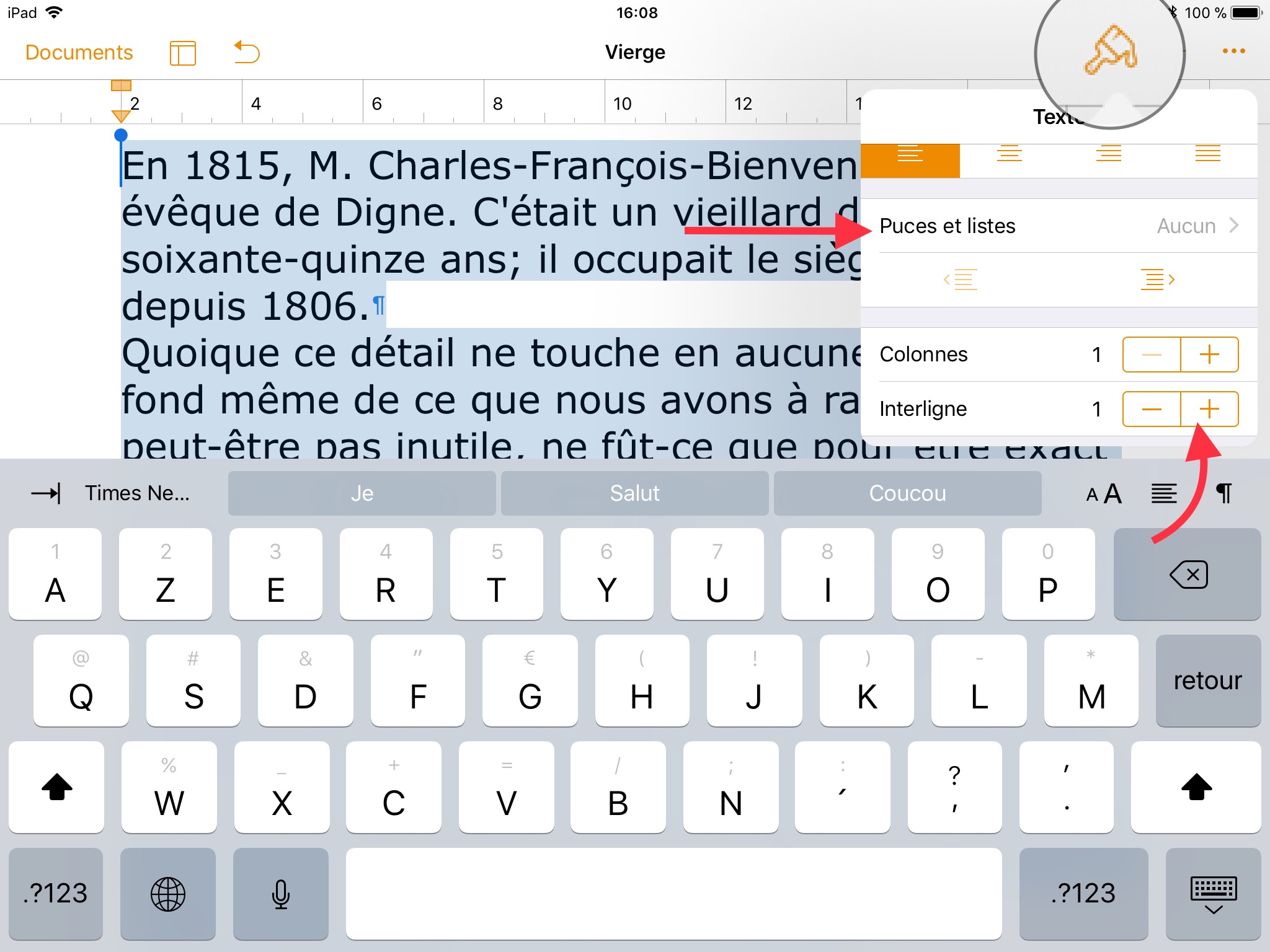Increase paragraph indent in Texte panel
Image resolution: width=1270 pixels, height=952 pixels.
point(1157,280)
